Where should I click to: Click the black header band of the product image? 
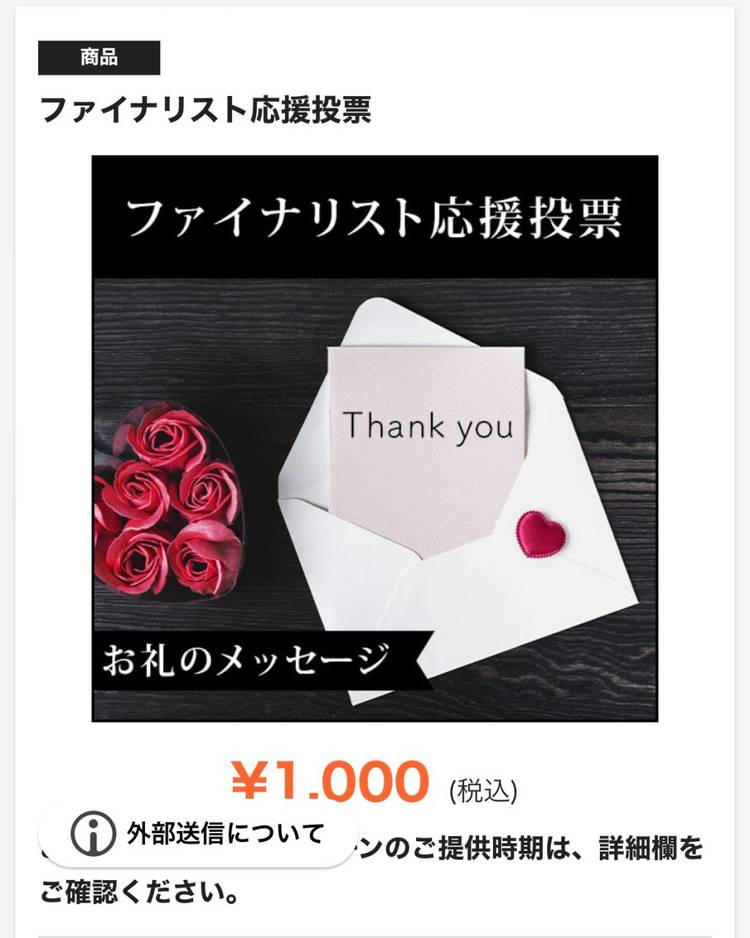click(375, 217)
